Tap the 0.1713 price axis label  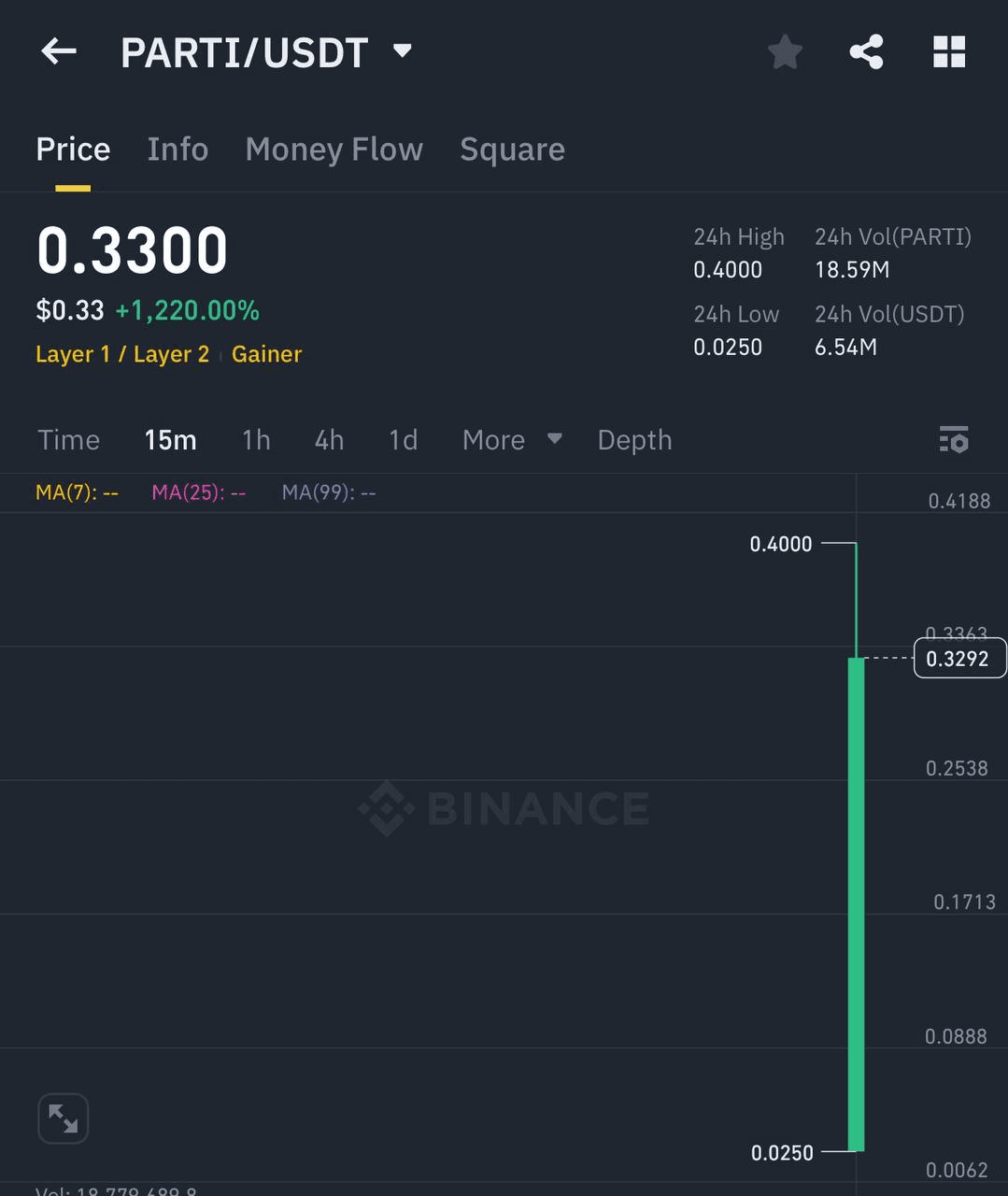[964, 902]
